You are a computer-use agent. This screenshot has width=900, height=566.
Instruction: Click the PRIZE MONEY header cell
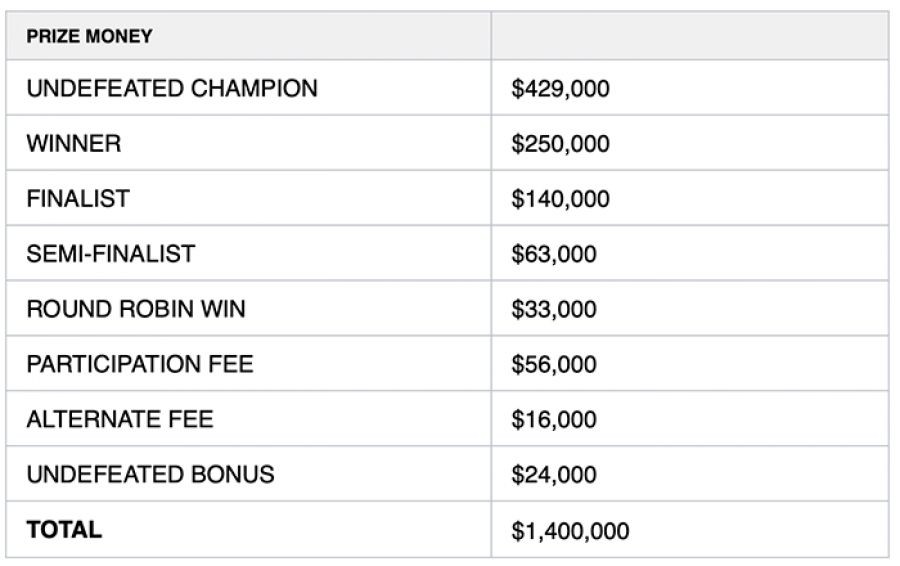[x=90, y=36]
